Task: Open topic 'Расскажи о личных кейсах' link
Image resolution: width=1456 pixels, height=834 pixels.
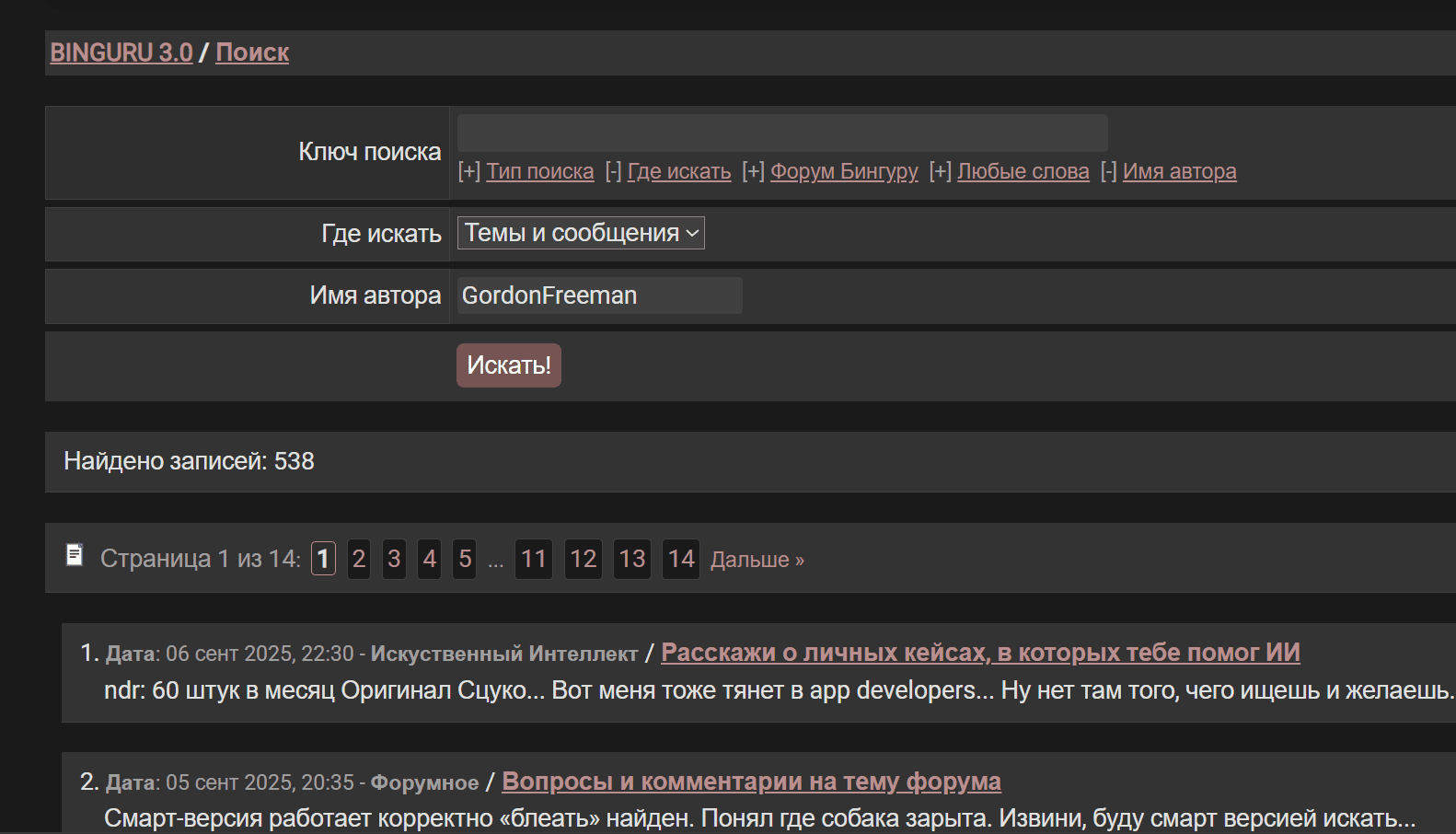Action: tap(980, 653)
